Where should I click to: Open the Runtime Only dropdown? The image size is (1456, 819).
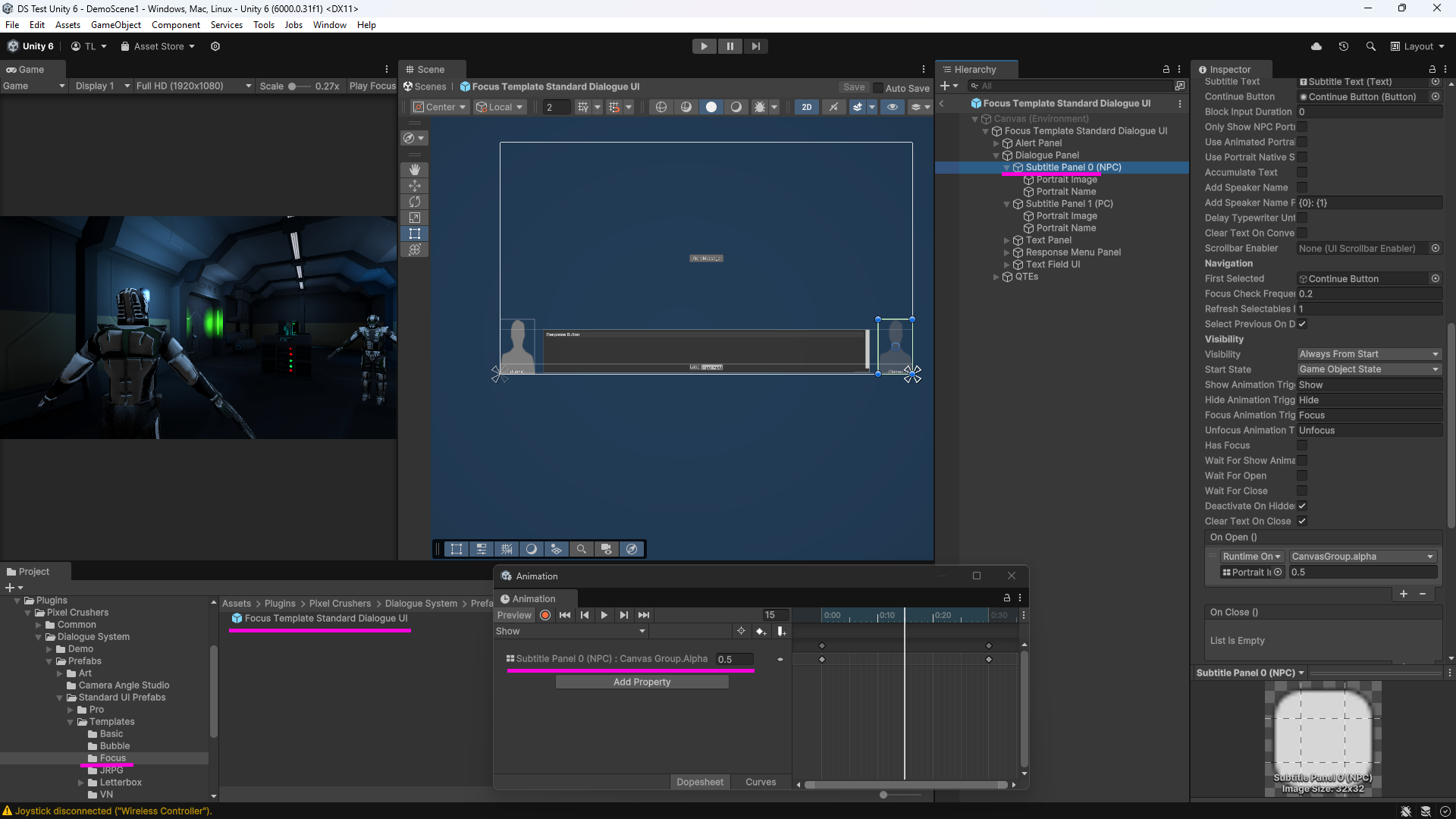pos(1251,557)
